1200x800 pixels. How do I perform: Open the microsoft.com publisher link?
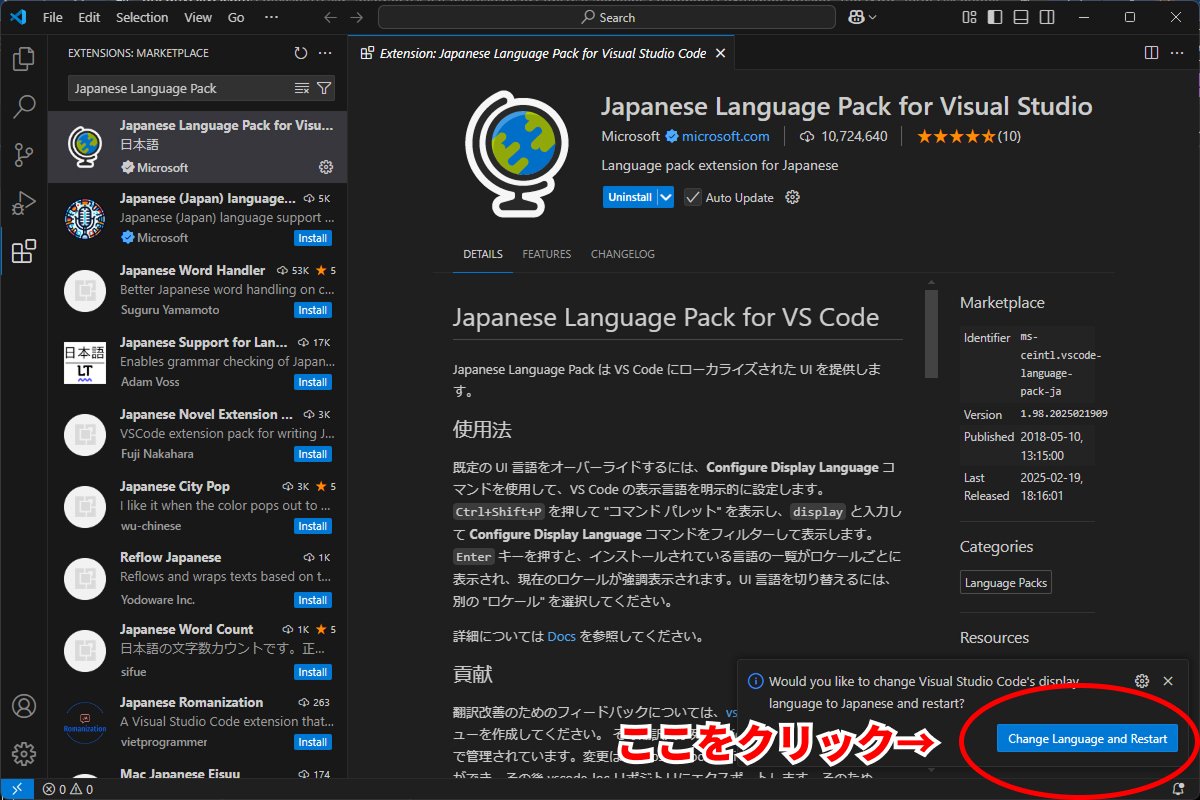[x=726, y=136]
